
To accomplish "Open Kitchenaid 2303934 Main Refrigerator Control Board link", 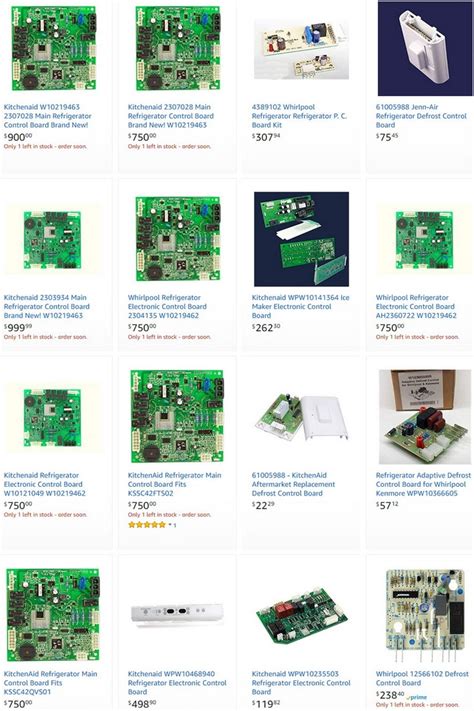I will pyautogui.click(x=47, y=307).
